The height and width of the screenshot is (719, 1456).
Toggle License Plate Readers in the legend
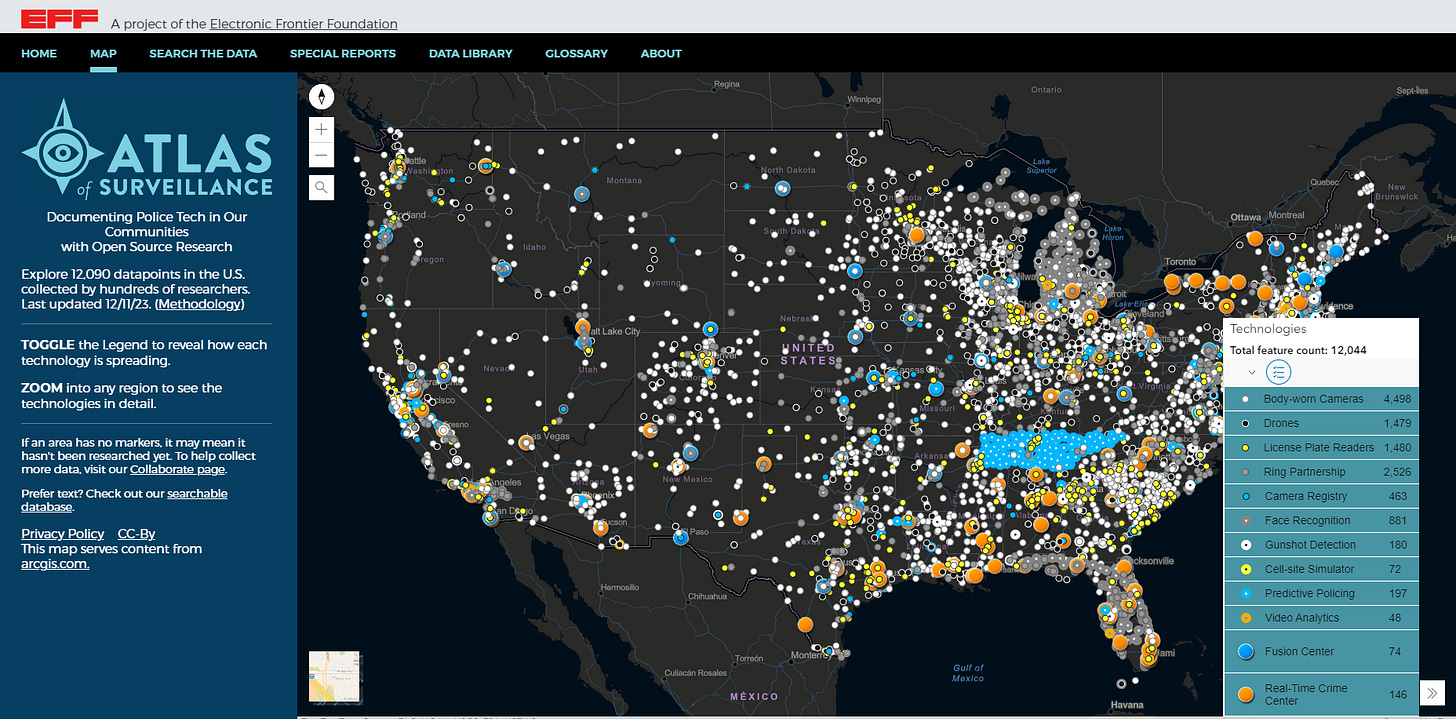[1321, 448]
